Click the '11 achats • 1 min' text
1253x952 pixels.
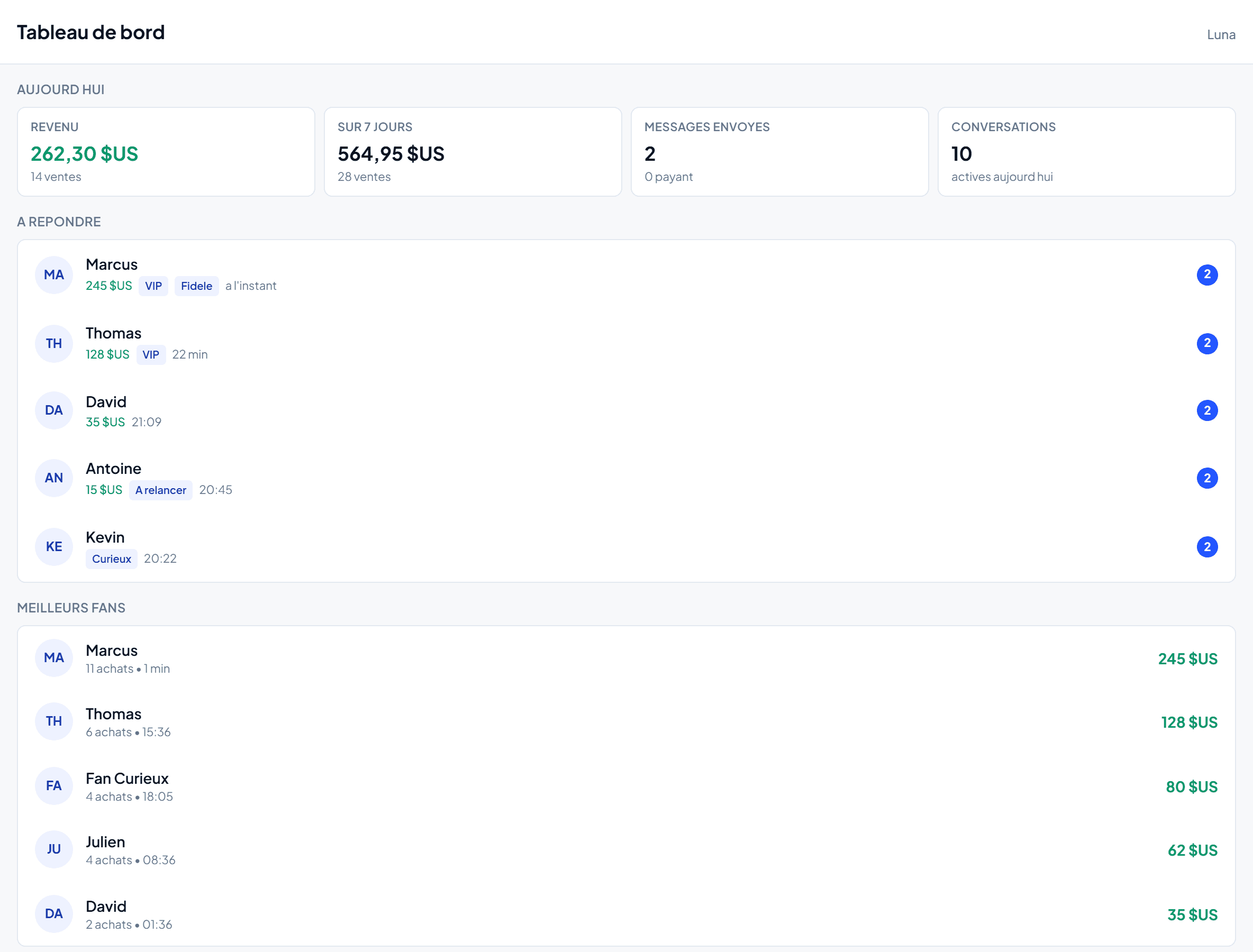[x=128, y=669]
